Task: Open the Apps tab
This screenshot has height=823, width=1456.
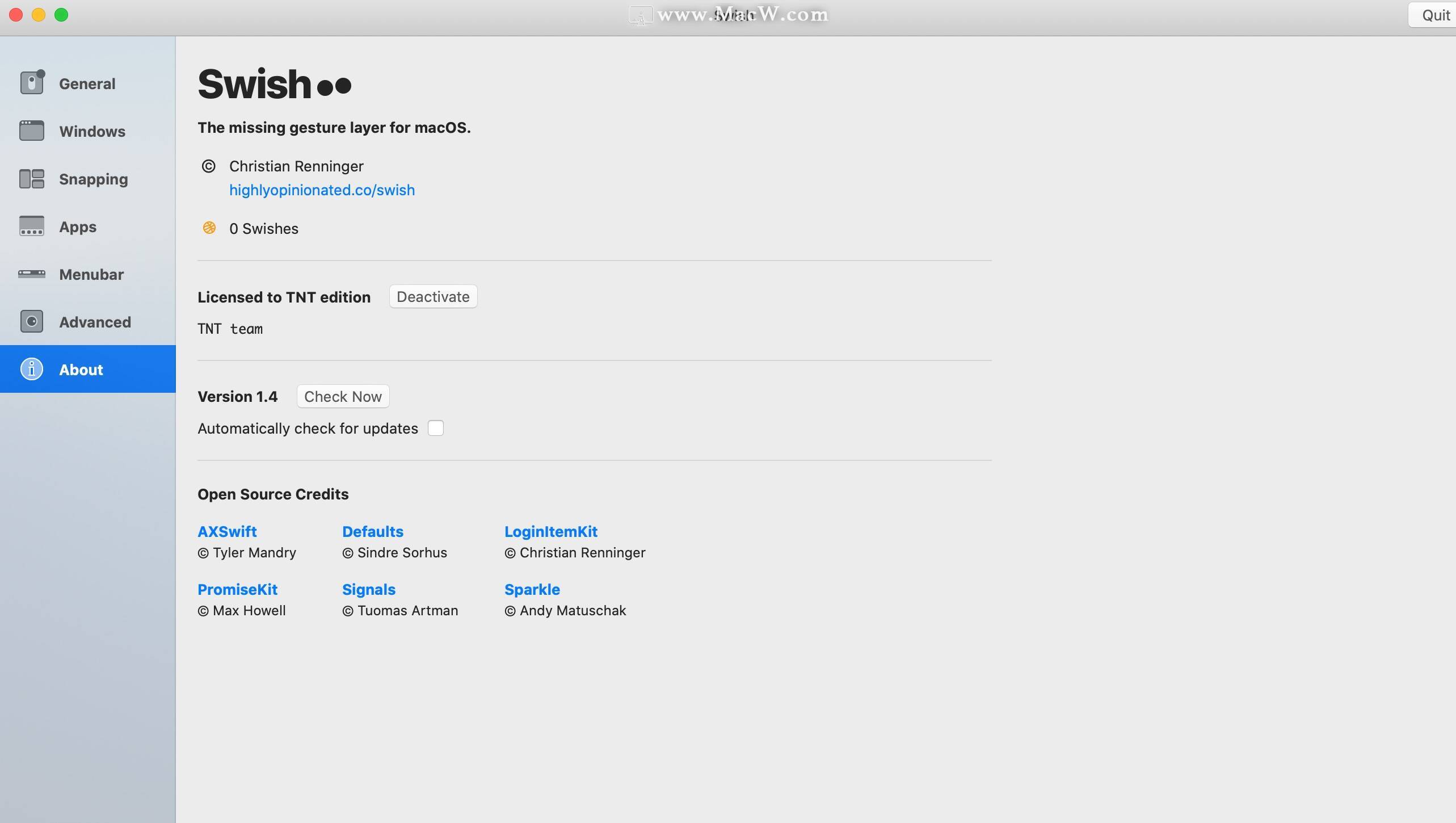Action: [88, 226]
